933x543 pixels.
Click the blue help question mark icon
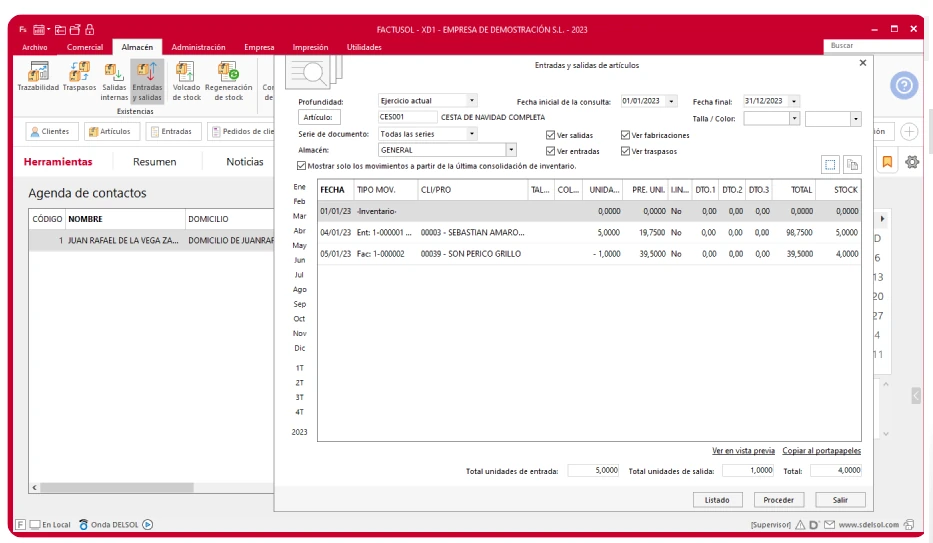pos(903,87)
